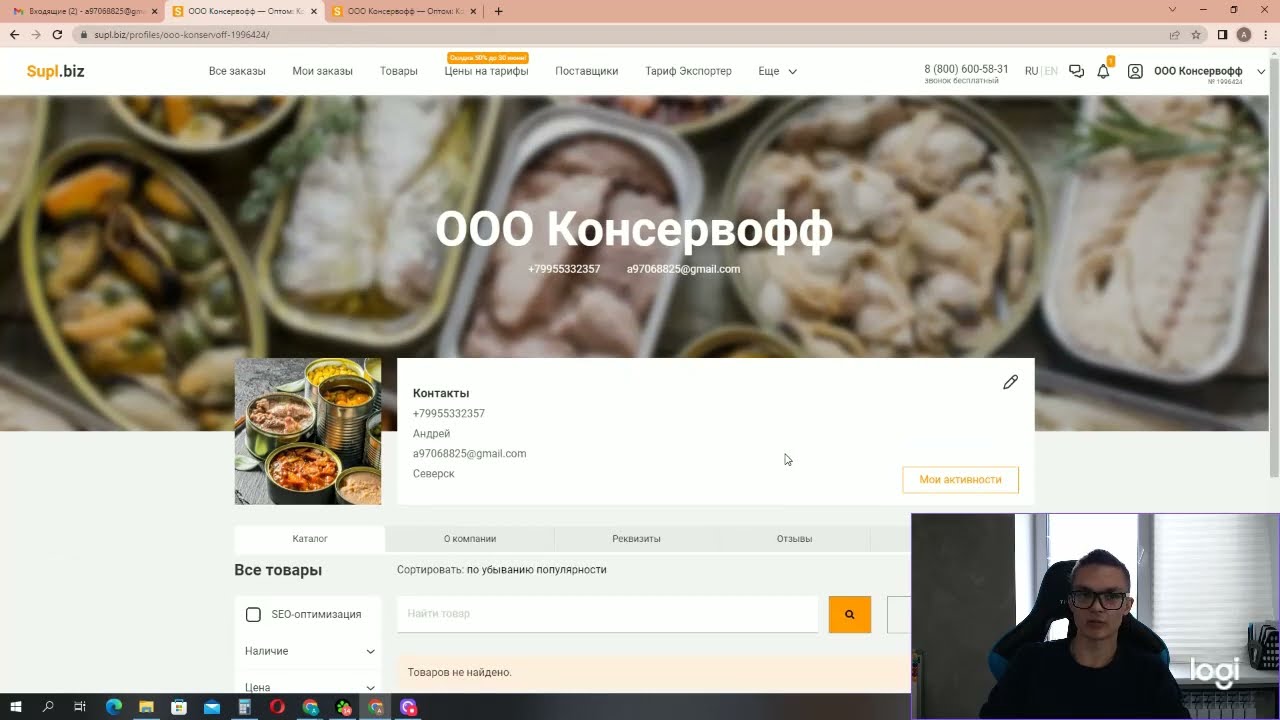Screen dimensions: 1280x720
Task: Click the share page icon in the address bar
Action: click(x=1175, y=34)
